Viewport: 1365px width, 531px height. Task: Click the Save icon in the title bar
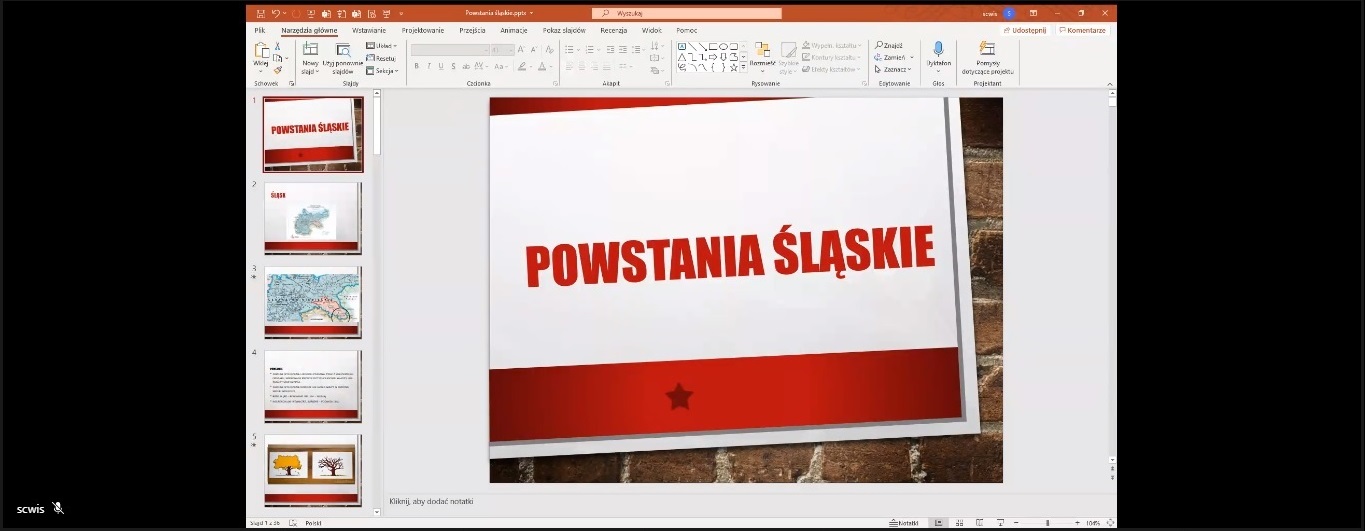[x=260, y=14]
